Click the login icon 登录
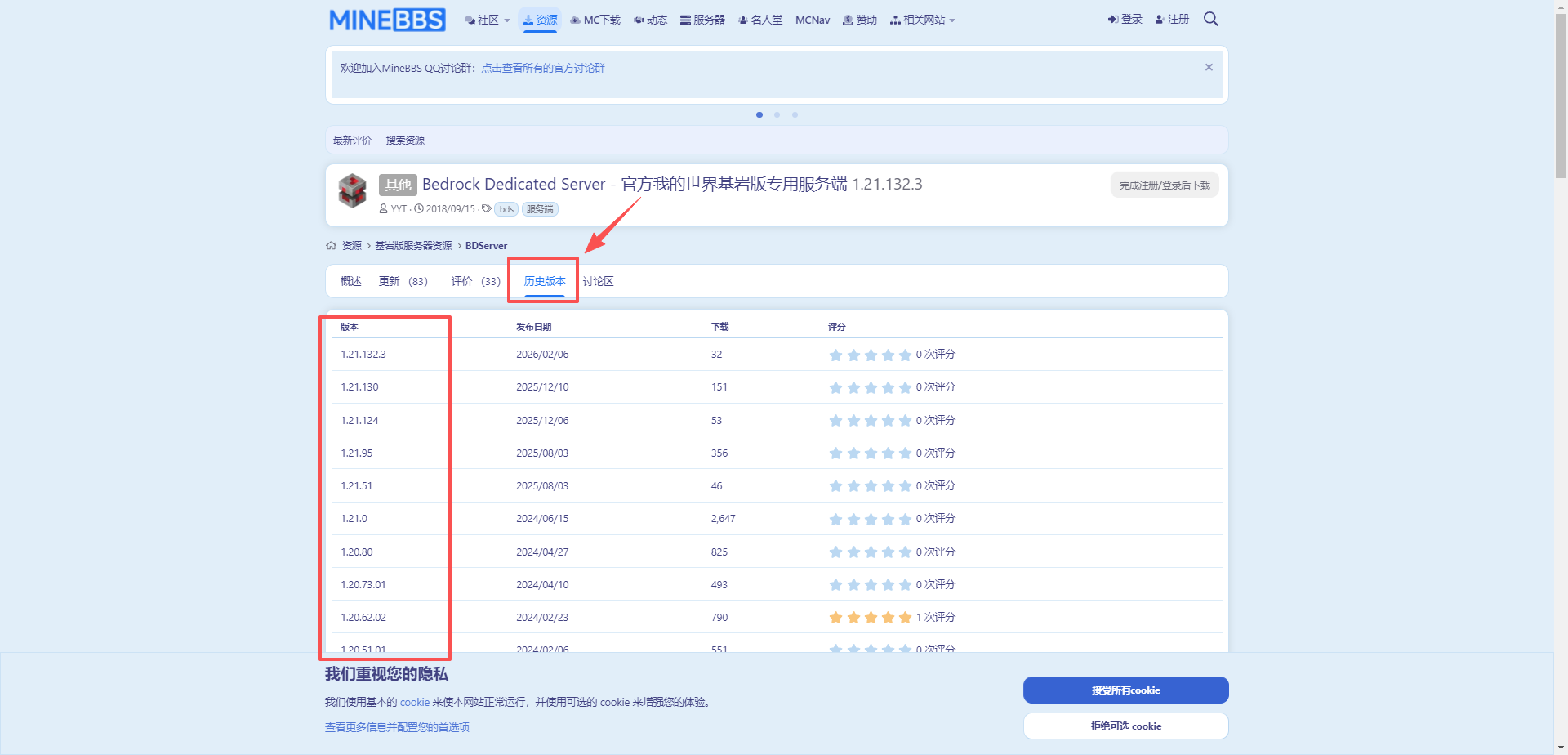The image size is (1568, 755). (1125, 20)
